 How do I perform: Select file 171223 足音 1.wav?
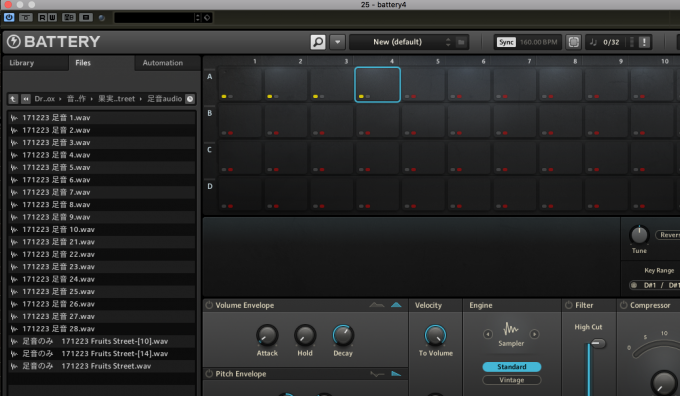102,118
